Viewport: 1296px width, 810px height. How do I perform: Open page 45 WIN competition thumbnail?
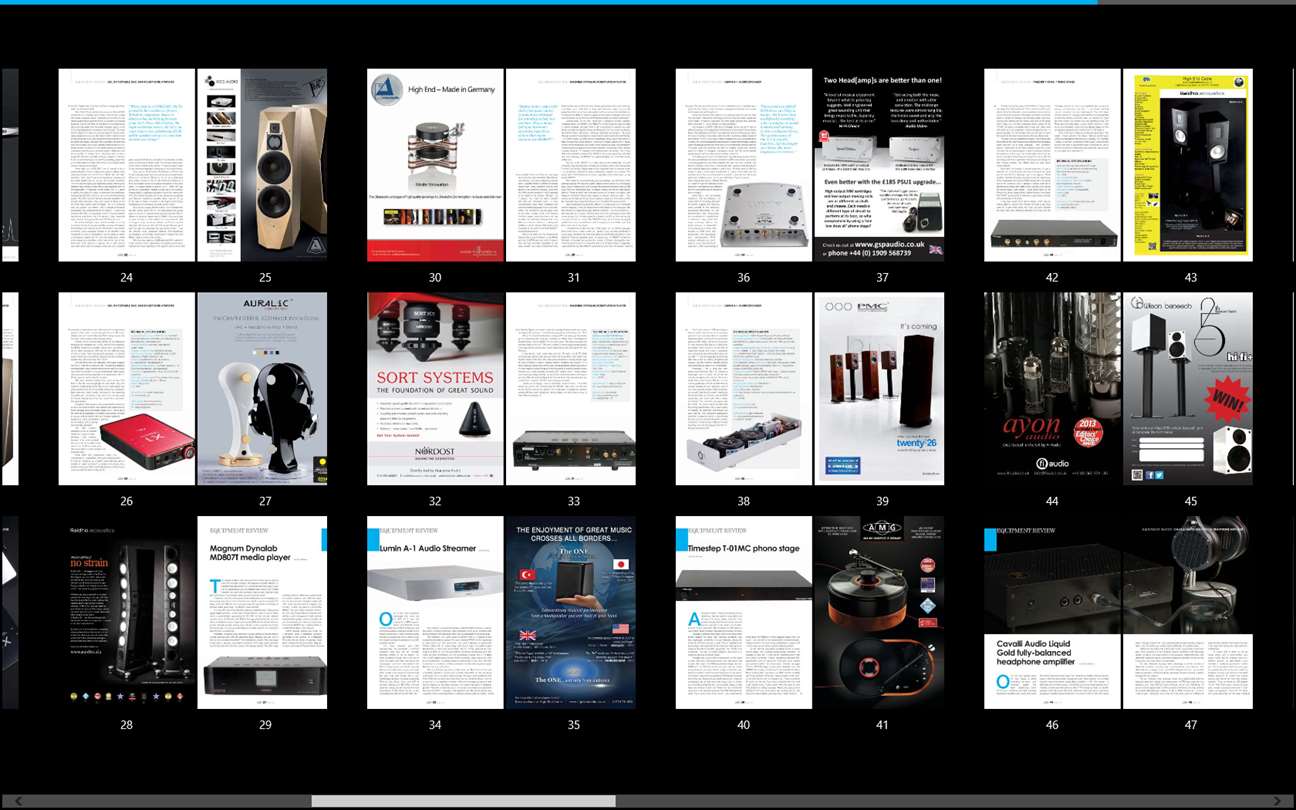coord(1188,389)
